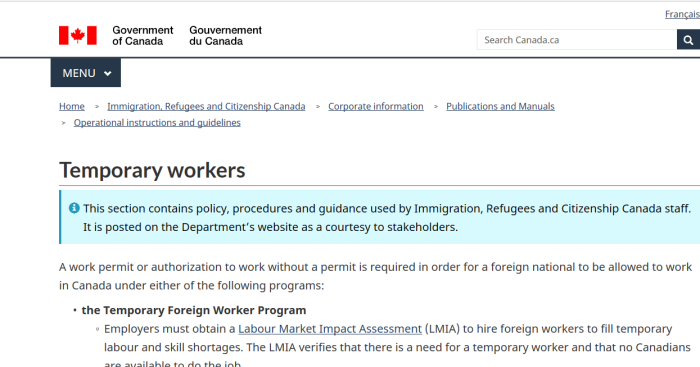Open Labour Market Impact Assessment link
This screenshot has height=367, width=700.
[330, 329]
